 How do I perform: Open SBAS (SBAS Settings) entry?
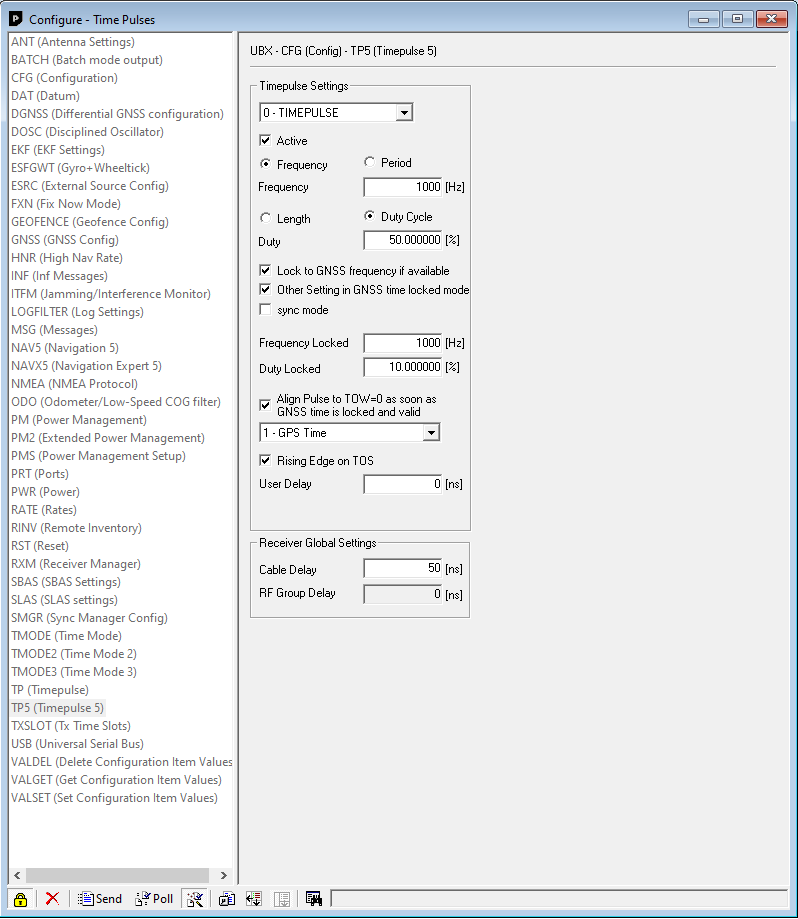pos(66,581)
